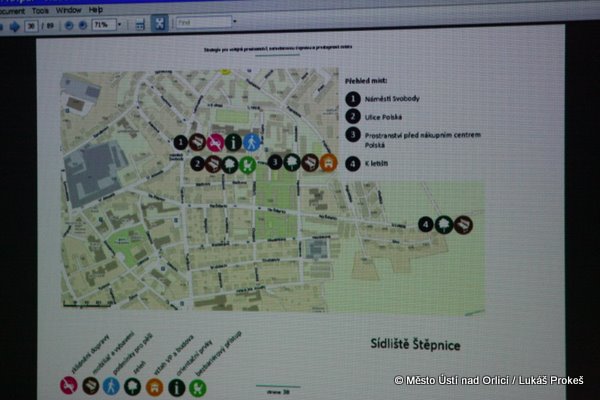Click the blue next page arrow

(15, 23)
